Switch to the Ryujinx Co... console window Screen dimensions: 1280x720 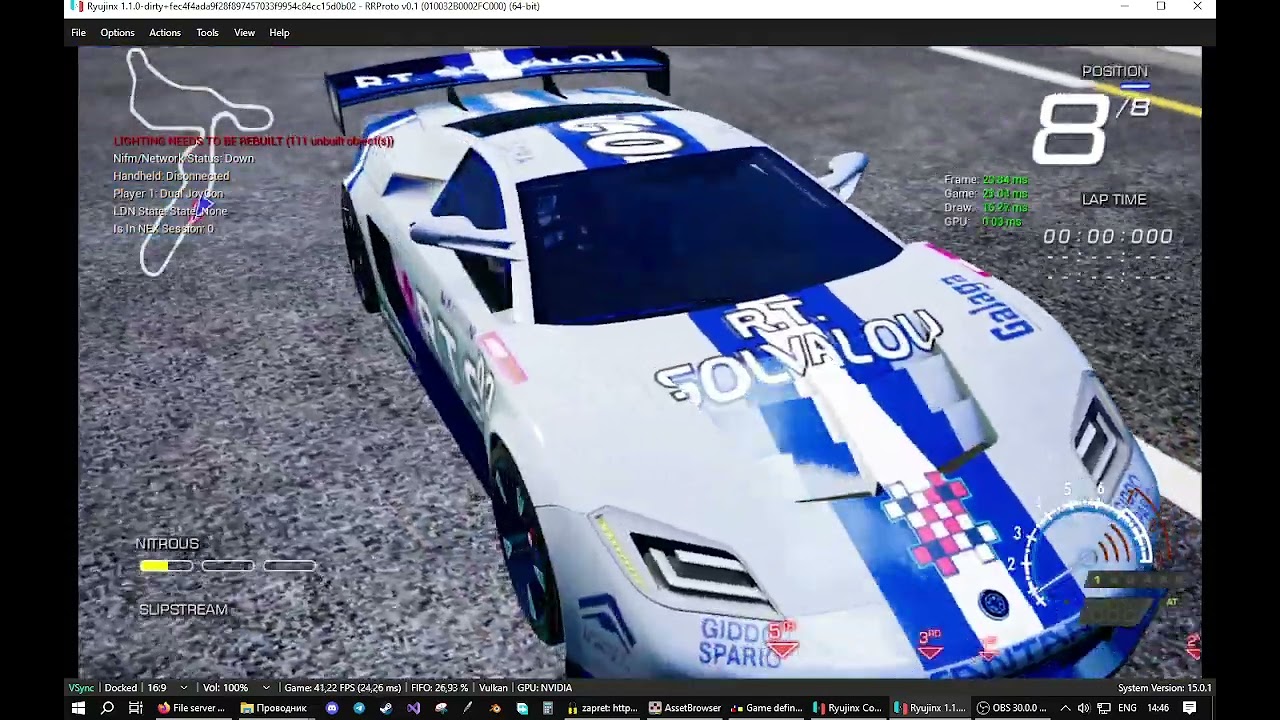pos(848,708)
